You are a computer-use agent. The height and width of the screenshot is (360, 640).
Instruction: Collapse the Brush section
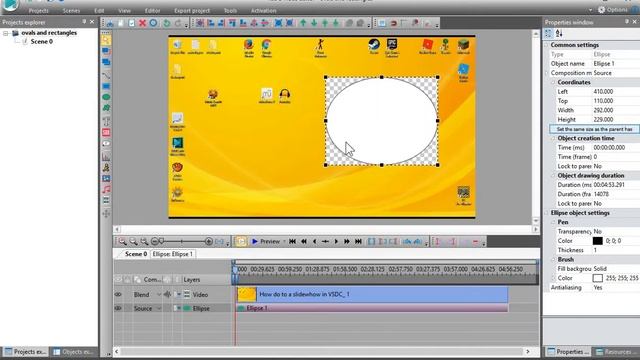click(553, 260)
